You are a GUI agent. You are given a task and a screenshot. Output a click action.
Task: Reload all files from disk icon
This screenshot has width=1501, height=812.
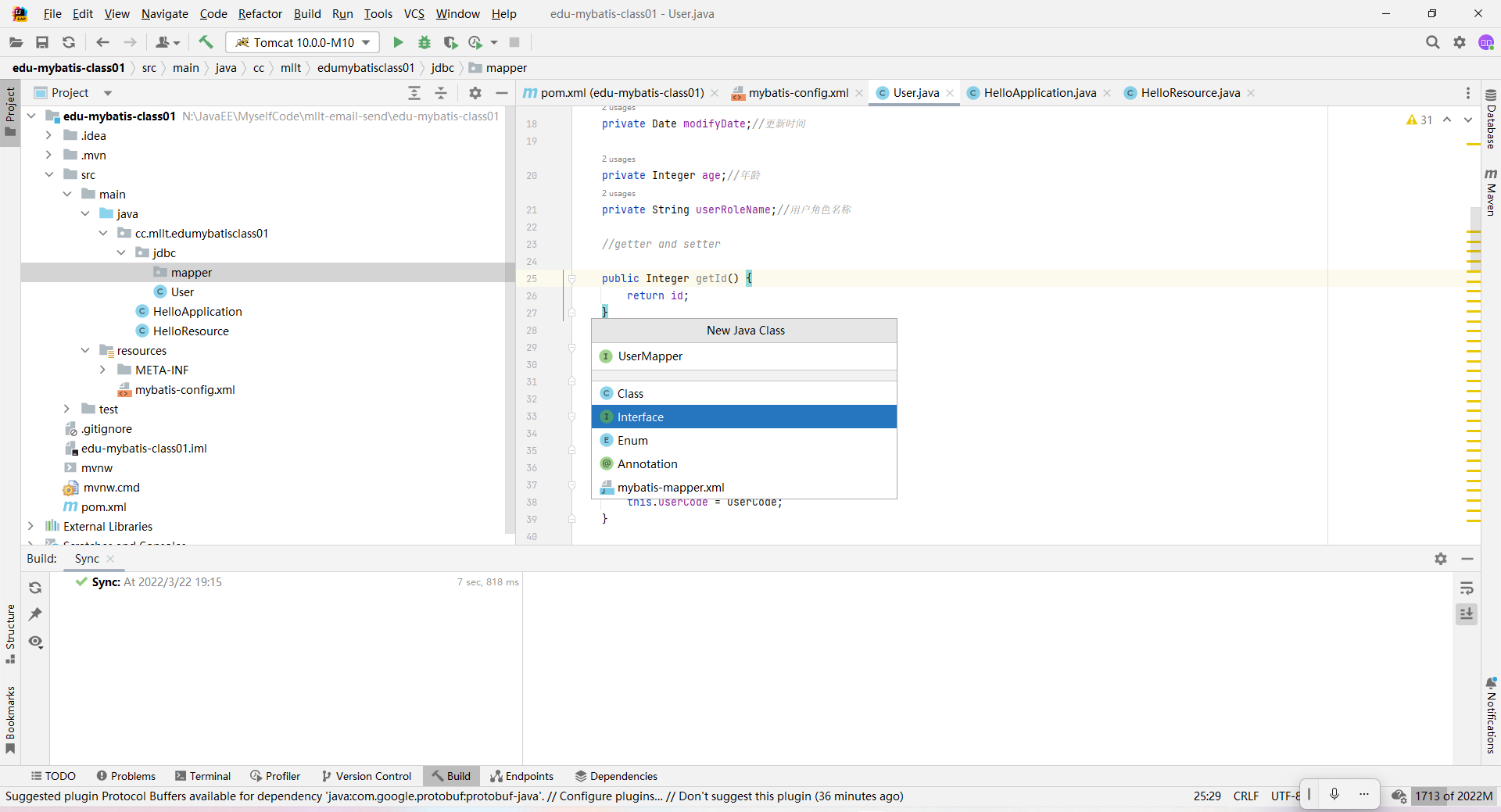69,42
